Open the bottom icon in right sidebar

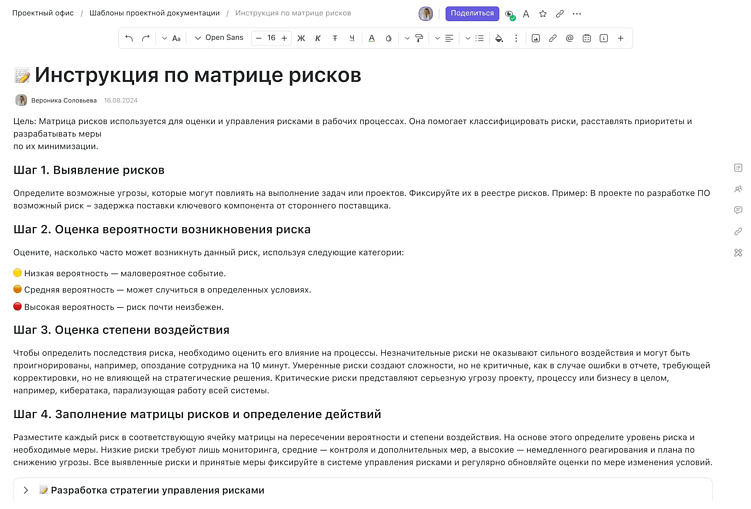(738, 253)
